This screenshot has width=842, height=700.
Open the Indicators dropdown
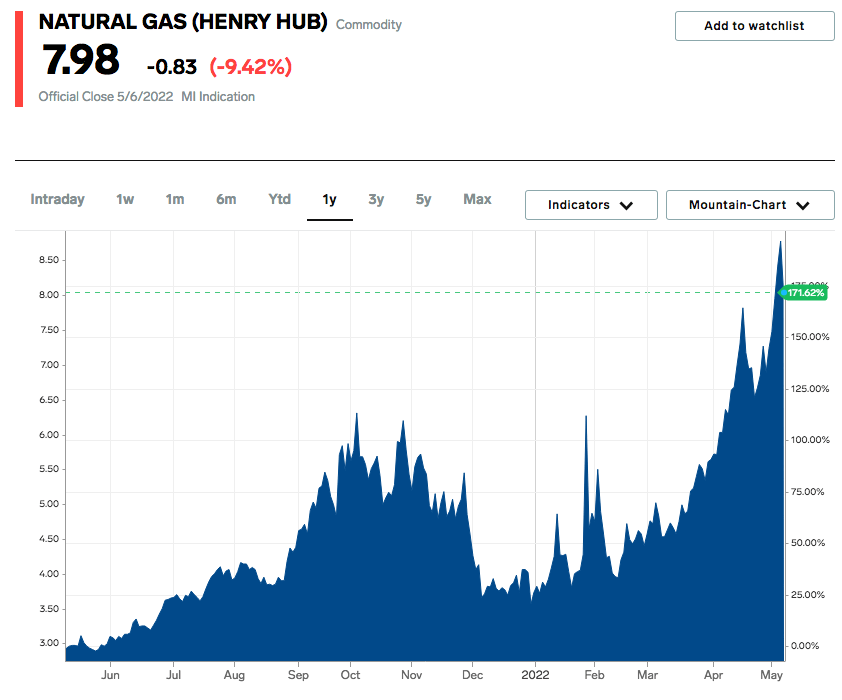[590, 204]
